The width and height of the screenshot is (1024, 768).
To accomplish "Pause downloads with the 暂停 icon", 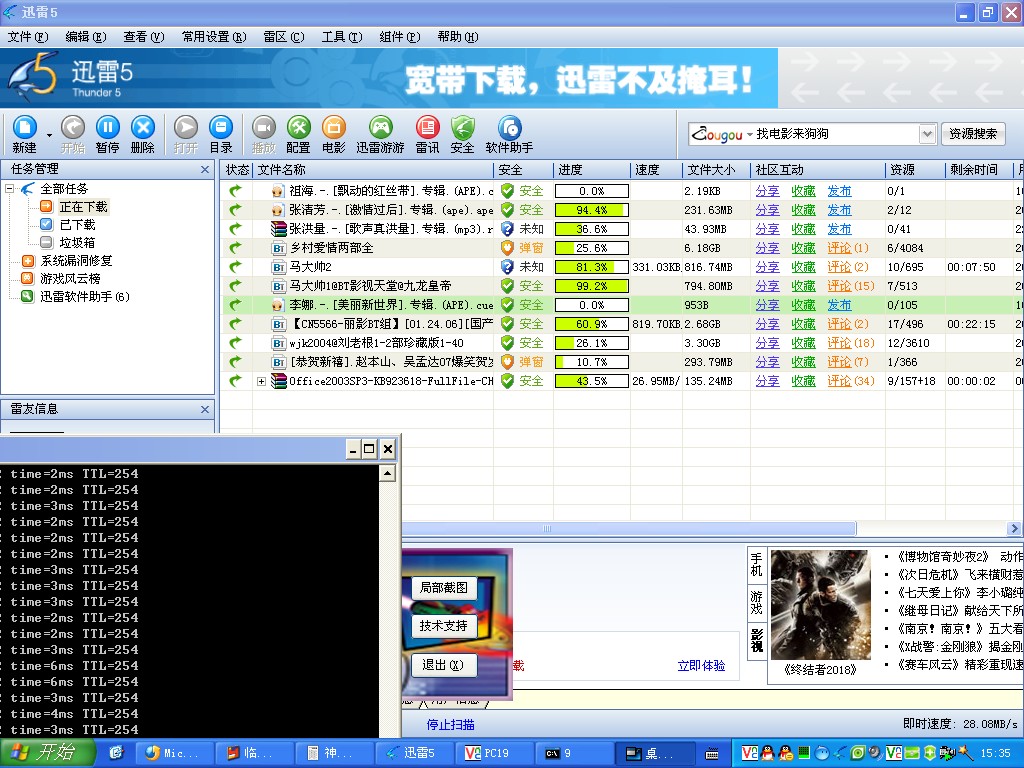I will 107,128.
